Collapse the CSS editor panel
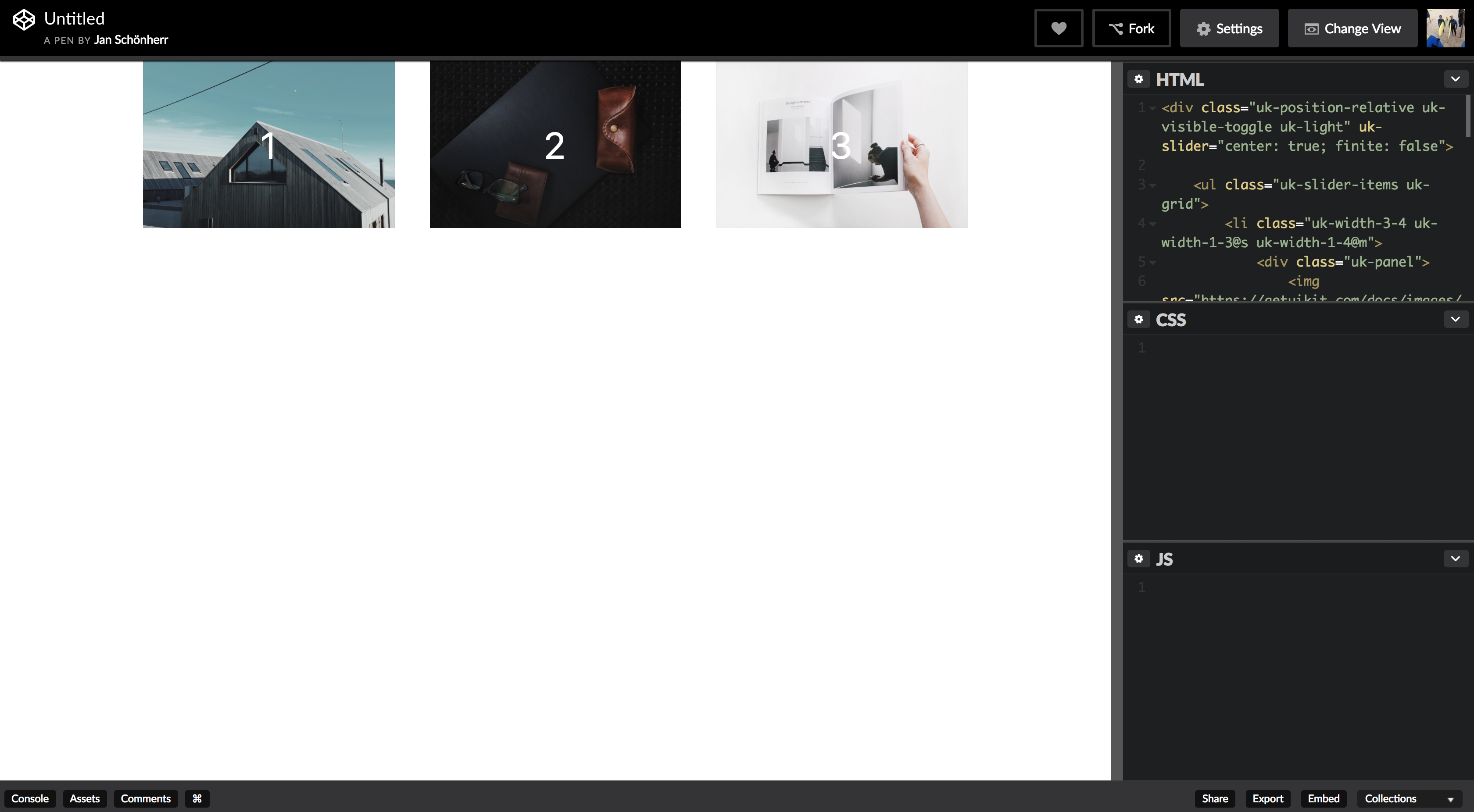This screenshot has height=812, width=1474. (1455, 319)
